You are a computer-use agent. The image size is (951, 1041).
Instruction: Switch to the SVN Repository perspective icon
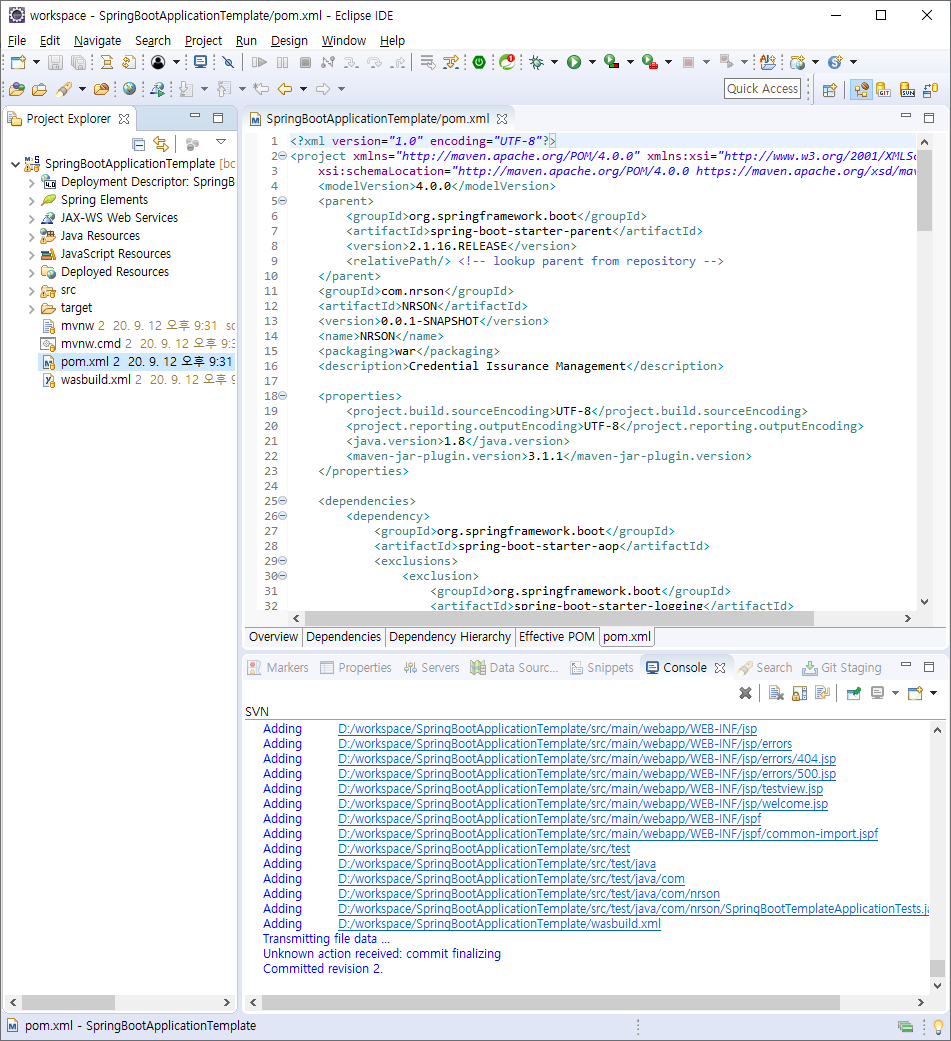click(907, 90)
